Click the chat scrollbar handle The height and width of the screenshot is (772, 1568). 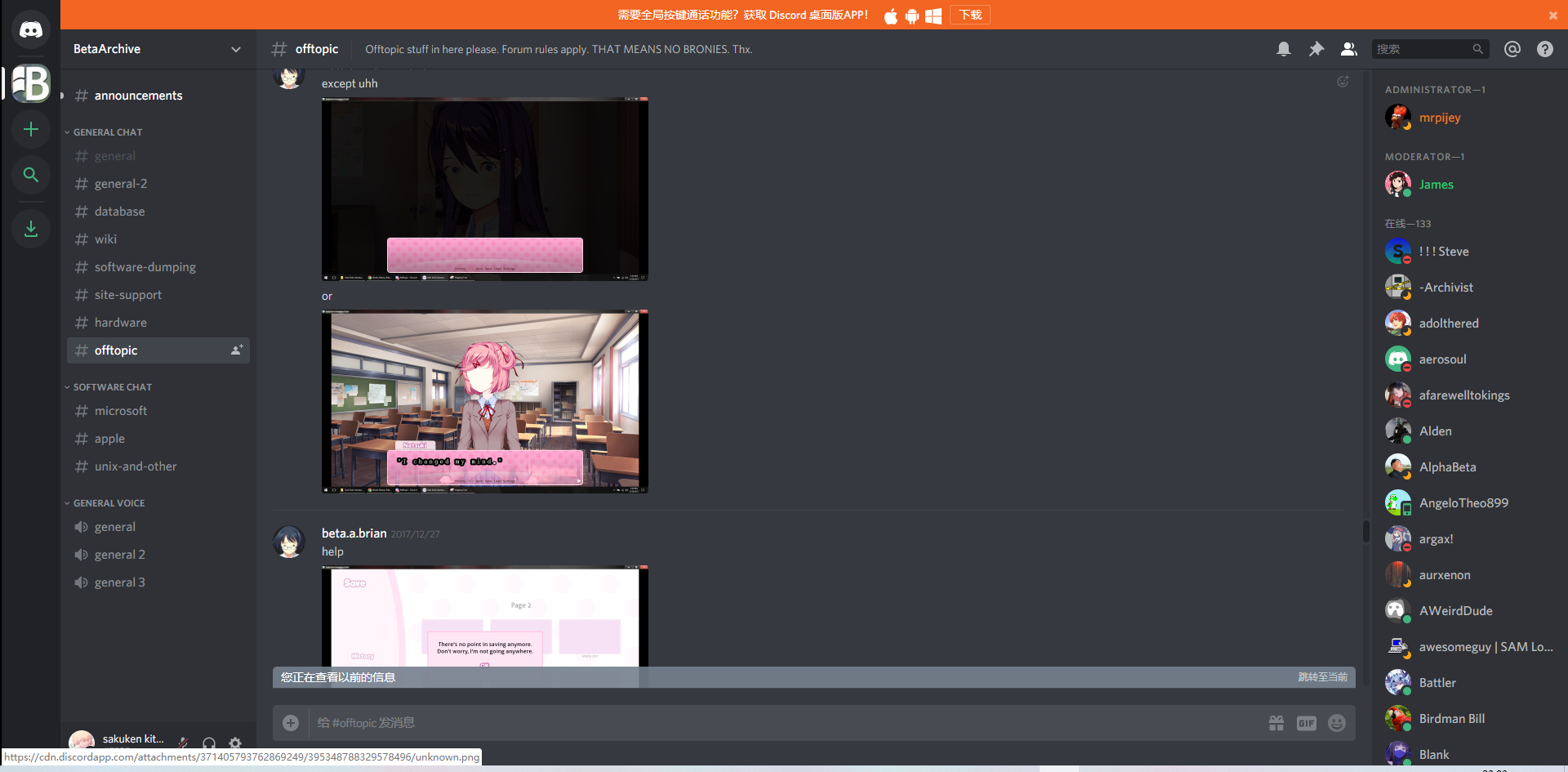click(x=1365, y=531)
